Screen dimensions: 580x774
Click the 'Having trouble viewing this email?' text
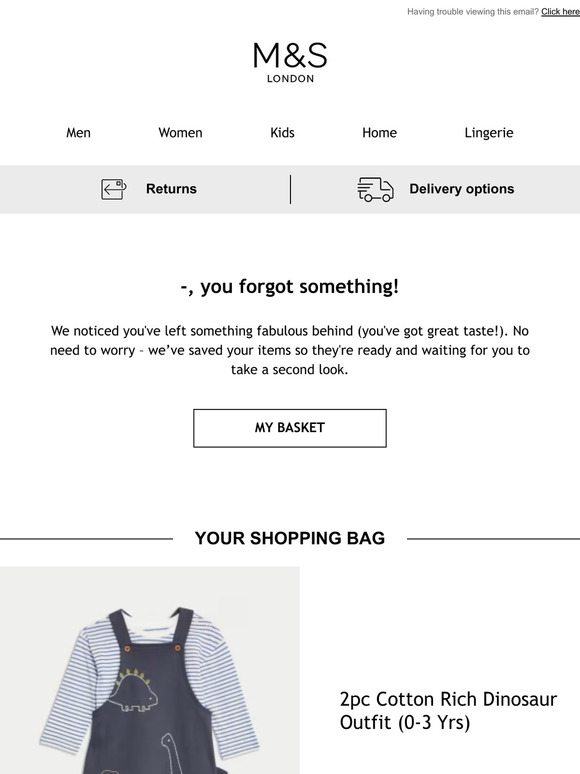pyautogui.click(x=473, y=12)
